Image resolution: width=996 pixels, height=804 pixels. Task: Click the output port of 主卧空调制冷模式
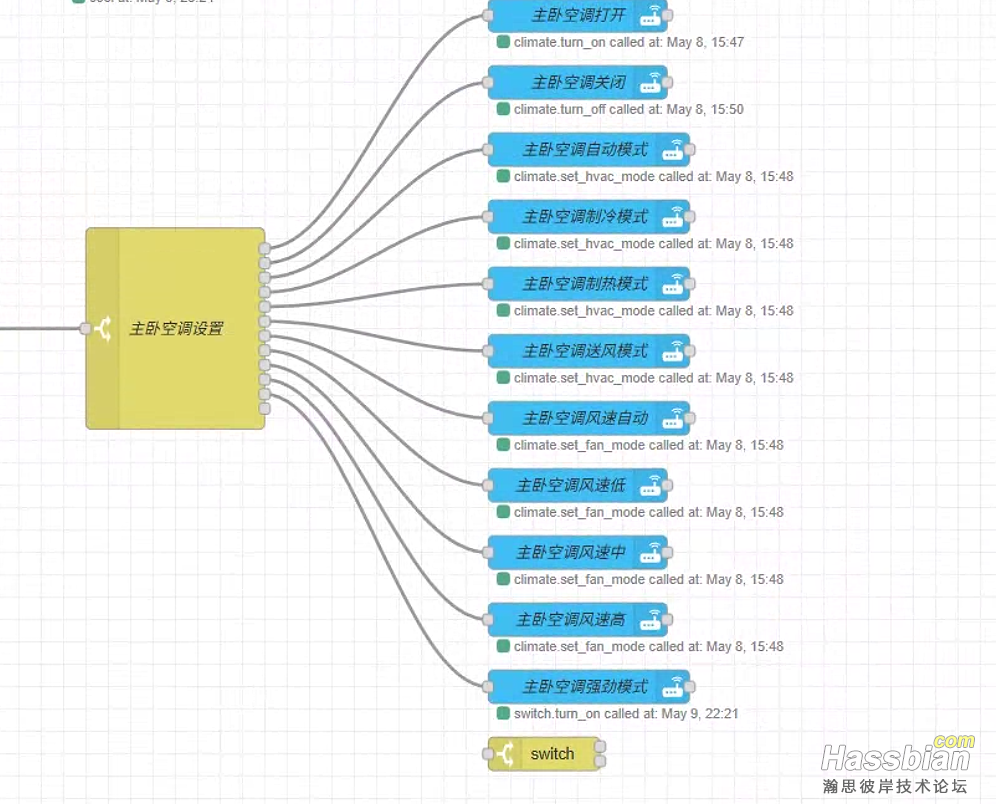[x=690, y=217]
